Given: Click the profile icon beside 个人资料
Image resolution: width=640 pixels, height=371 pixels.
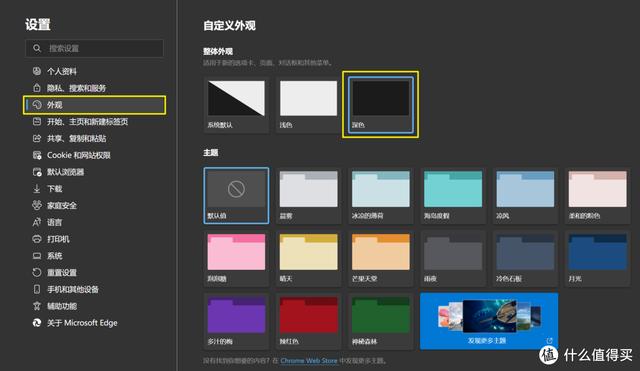Looking at the screenshot, I should pyautogui.click(x=37, y=71).
